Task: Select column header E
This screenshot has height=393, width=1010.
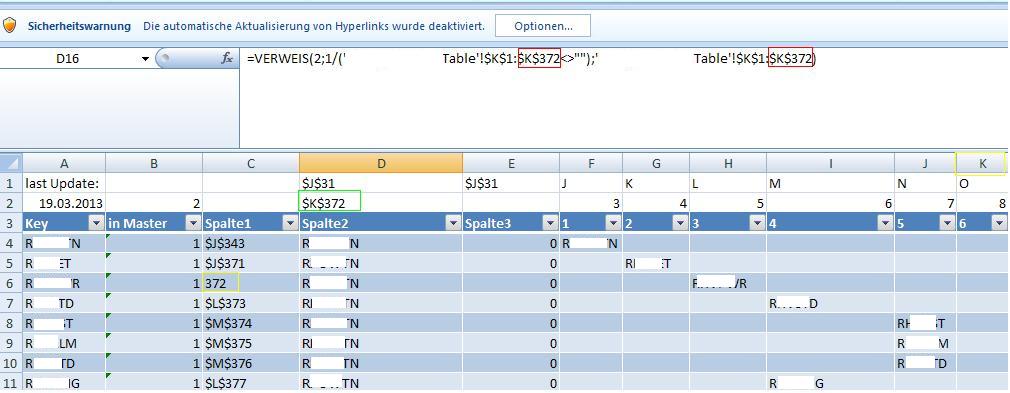Action: pyautogui.click(x=511, y=164)
